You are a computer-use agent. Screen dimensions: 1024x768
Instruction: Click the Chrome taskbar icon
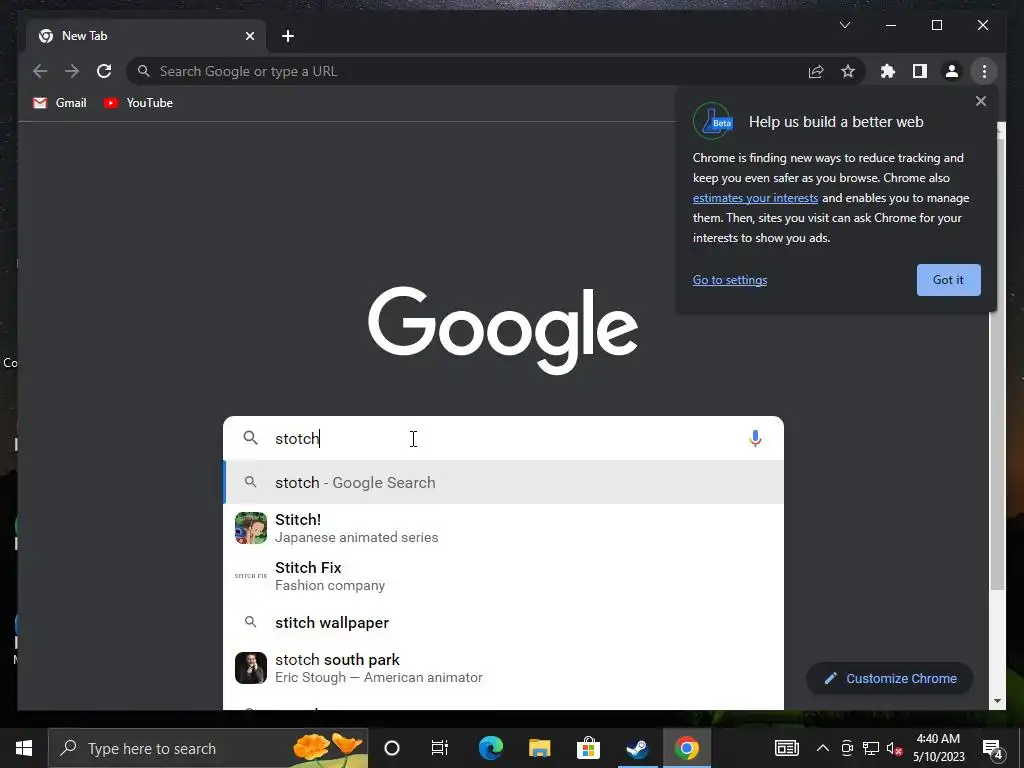(x=686, y=748)
